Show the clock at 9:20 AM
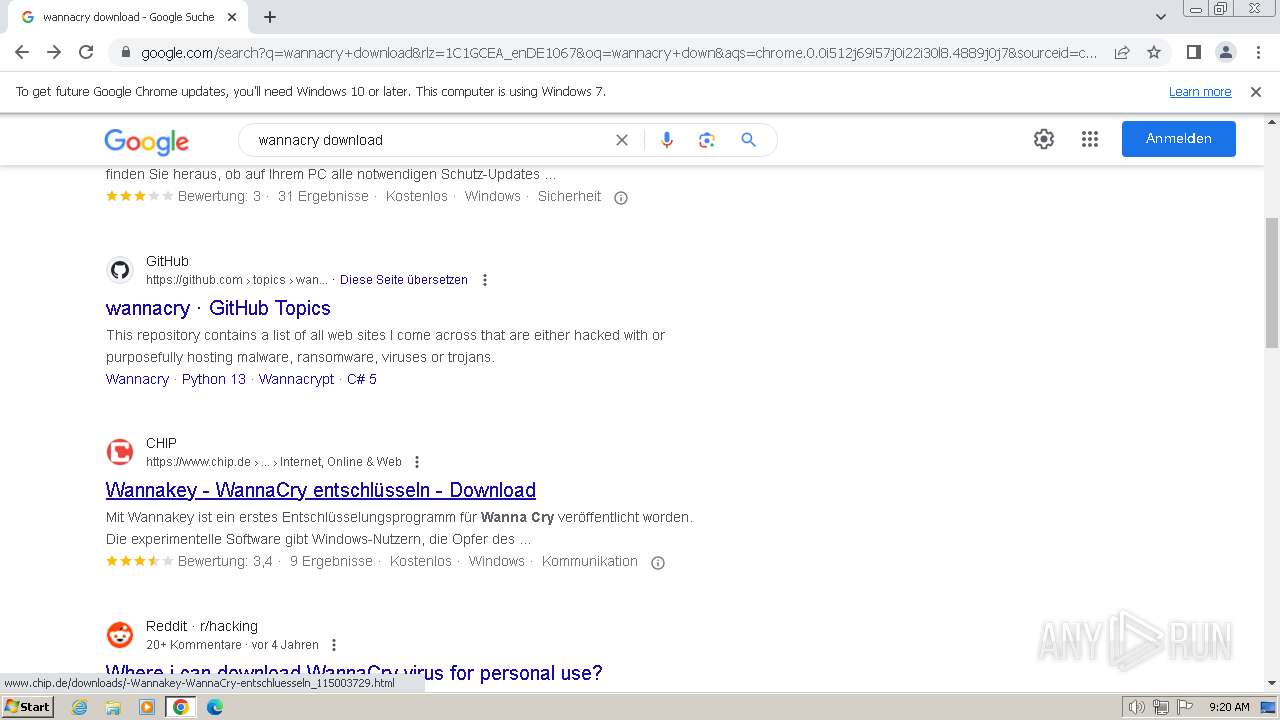1280x720 pixels. (1229, 707)
